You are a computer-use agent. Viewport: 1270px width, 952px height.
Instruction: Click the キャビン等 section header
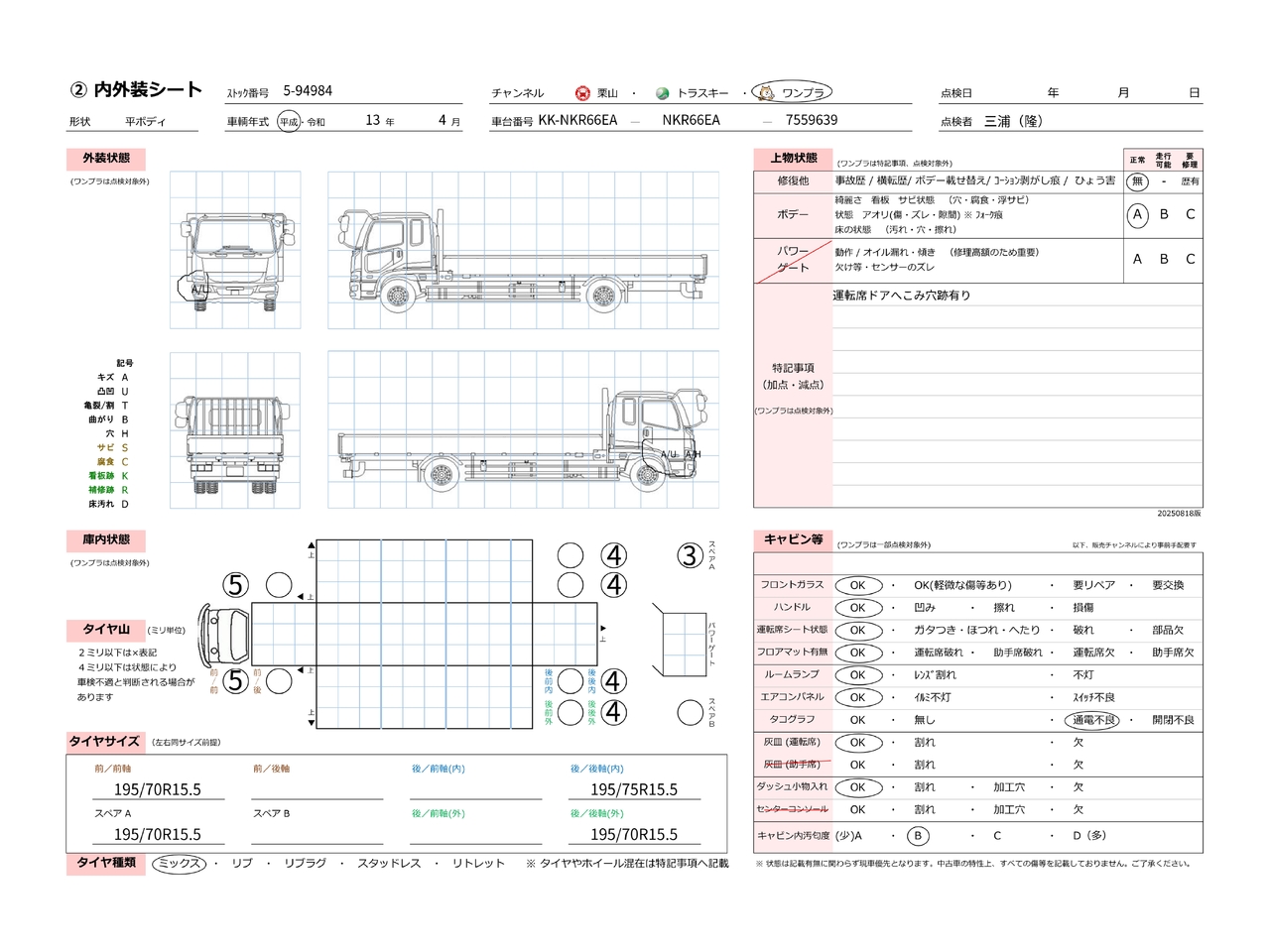(x=793, y=540)
